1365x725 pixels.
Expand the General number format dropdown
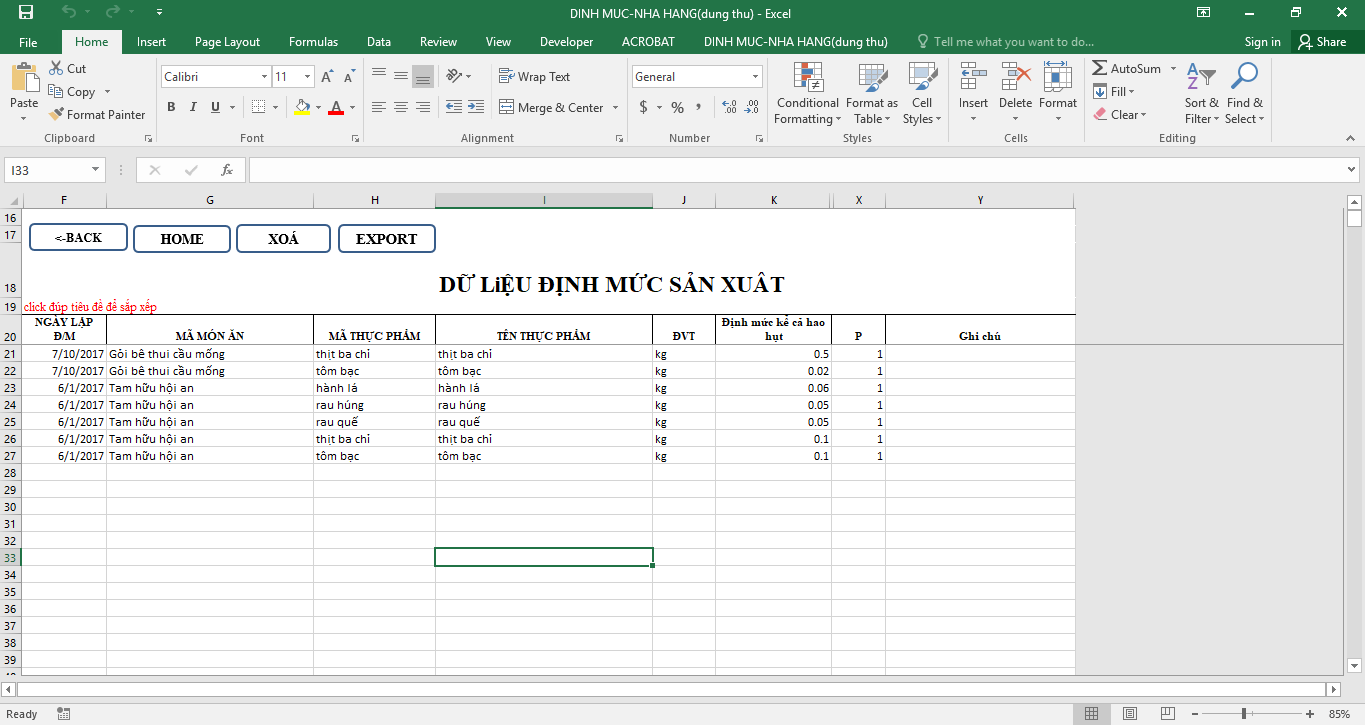pos(755,77)
